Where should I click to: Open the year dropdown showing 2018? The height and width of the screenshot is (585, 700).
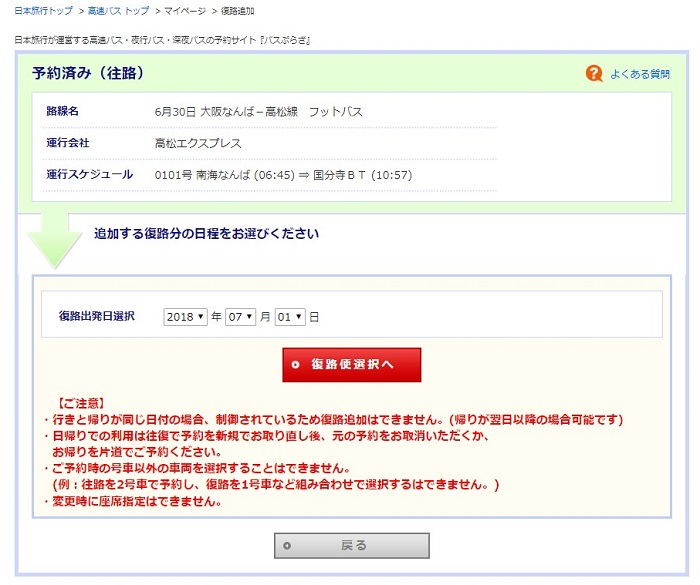(x=186, y=316)
